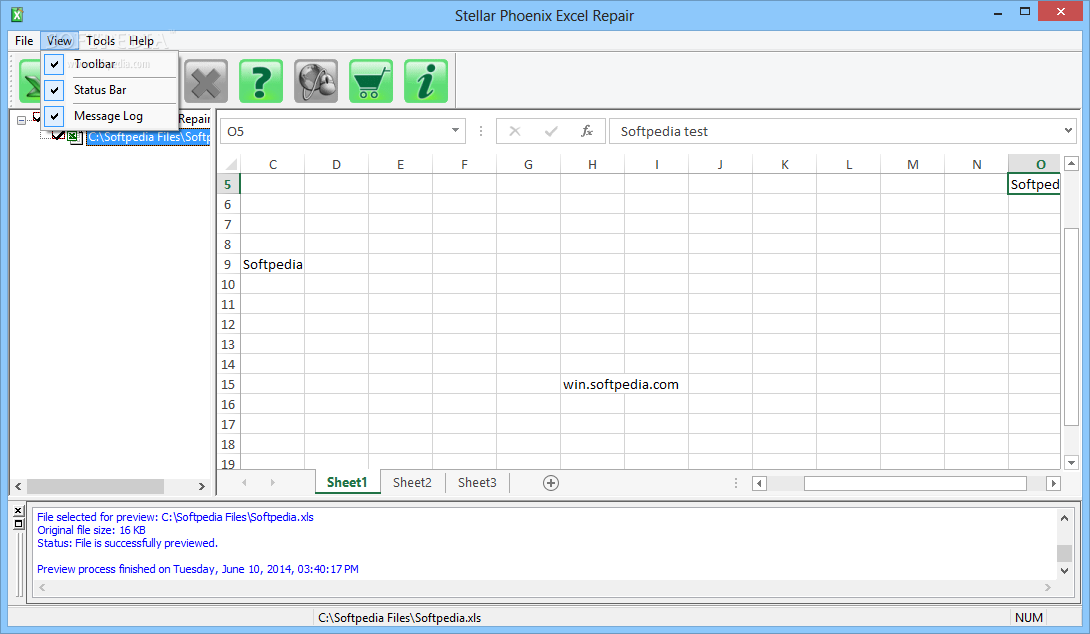This screenshot has width=1090, height=634.
Task: Click the 'Status: File is successfully previewed' log line
Action: pyautogui.click(x=127, y=543)
